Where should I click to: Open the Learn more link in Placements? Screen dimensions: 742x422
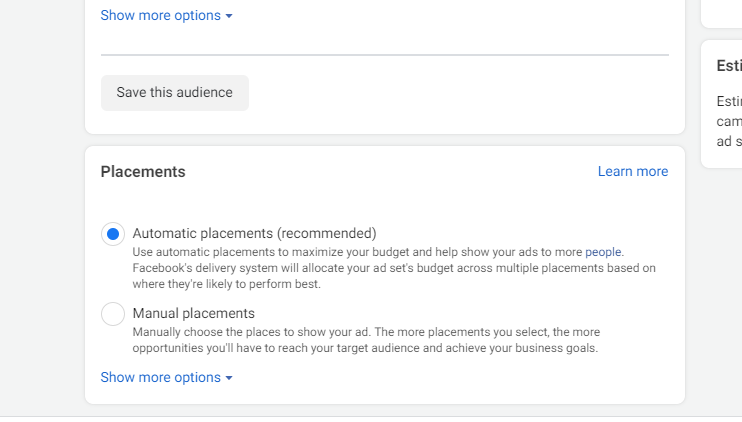[x=632, y=172]
